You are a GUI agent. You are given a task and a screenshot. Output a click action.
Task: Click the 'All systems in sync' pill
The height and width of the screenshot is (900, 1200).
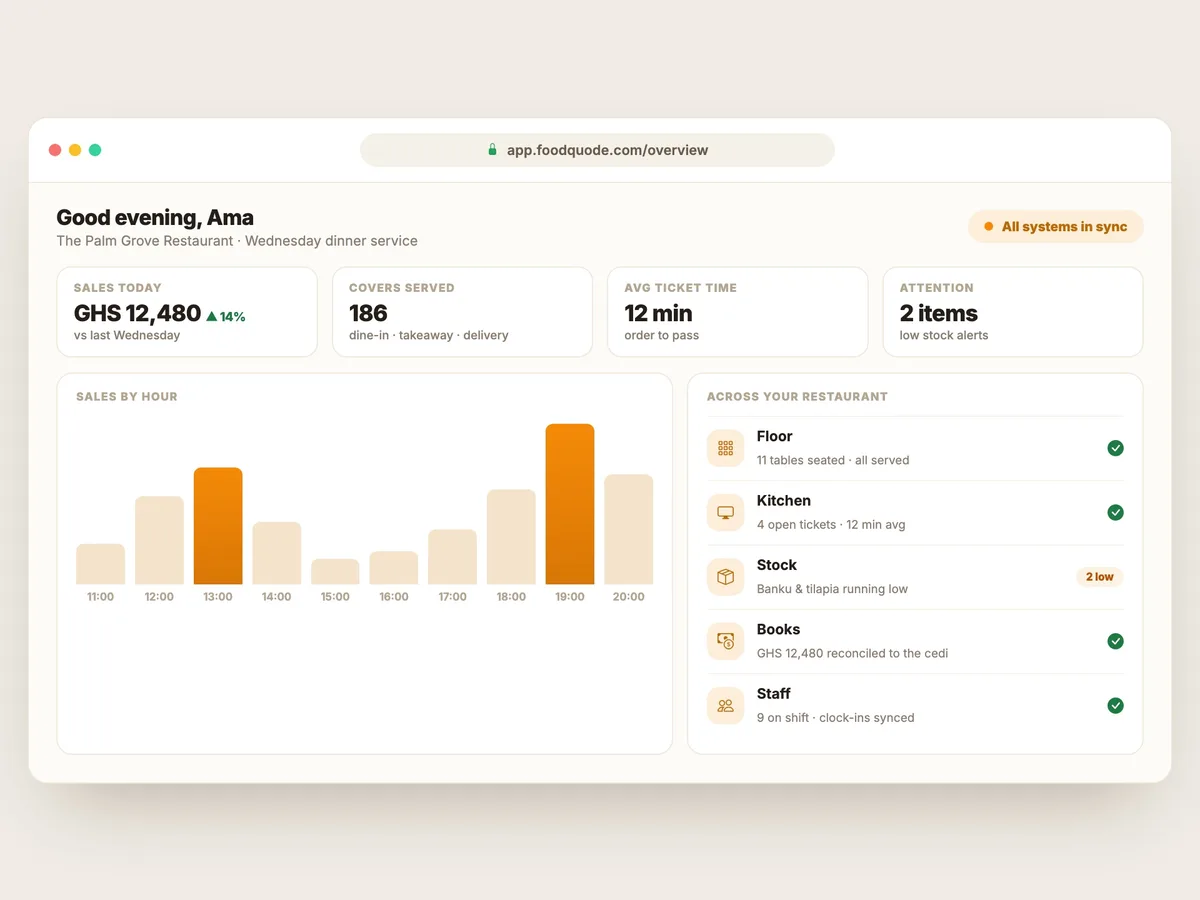(1055, 227)
